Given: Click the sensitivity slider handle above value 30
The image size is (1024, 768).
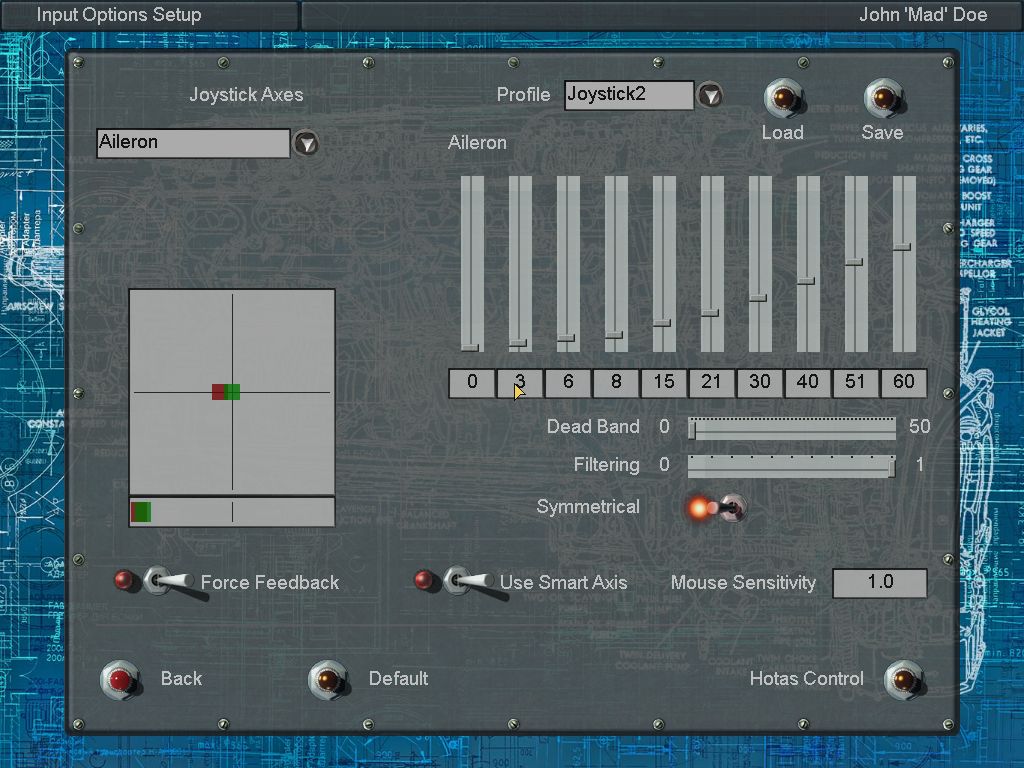Looking at the screenshot, I should tap(758, 298).
